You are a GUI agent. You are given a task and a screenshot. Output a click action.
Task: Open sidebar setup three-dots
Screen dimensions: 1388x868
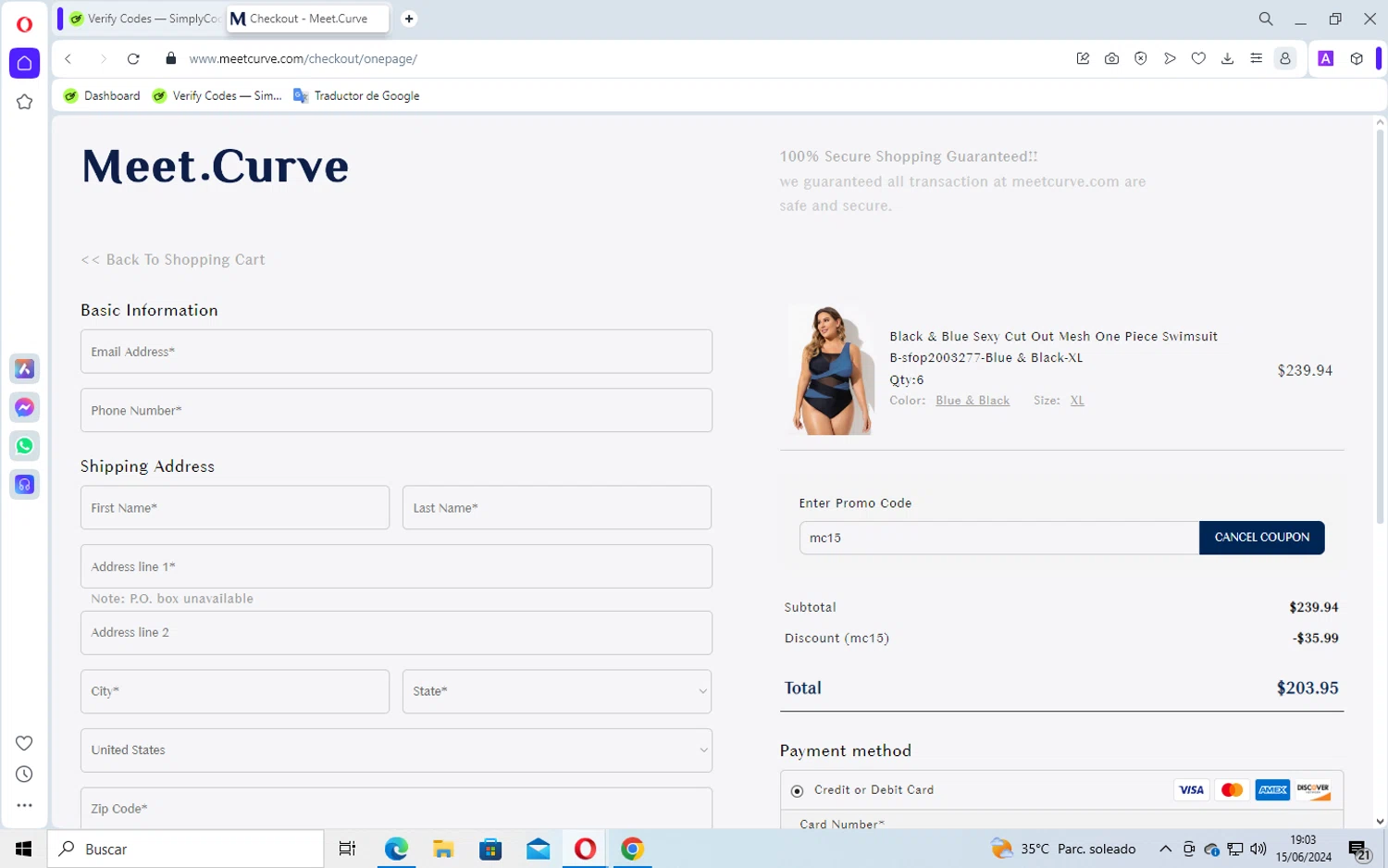point(24,805)
